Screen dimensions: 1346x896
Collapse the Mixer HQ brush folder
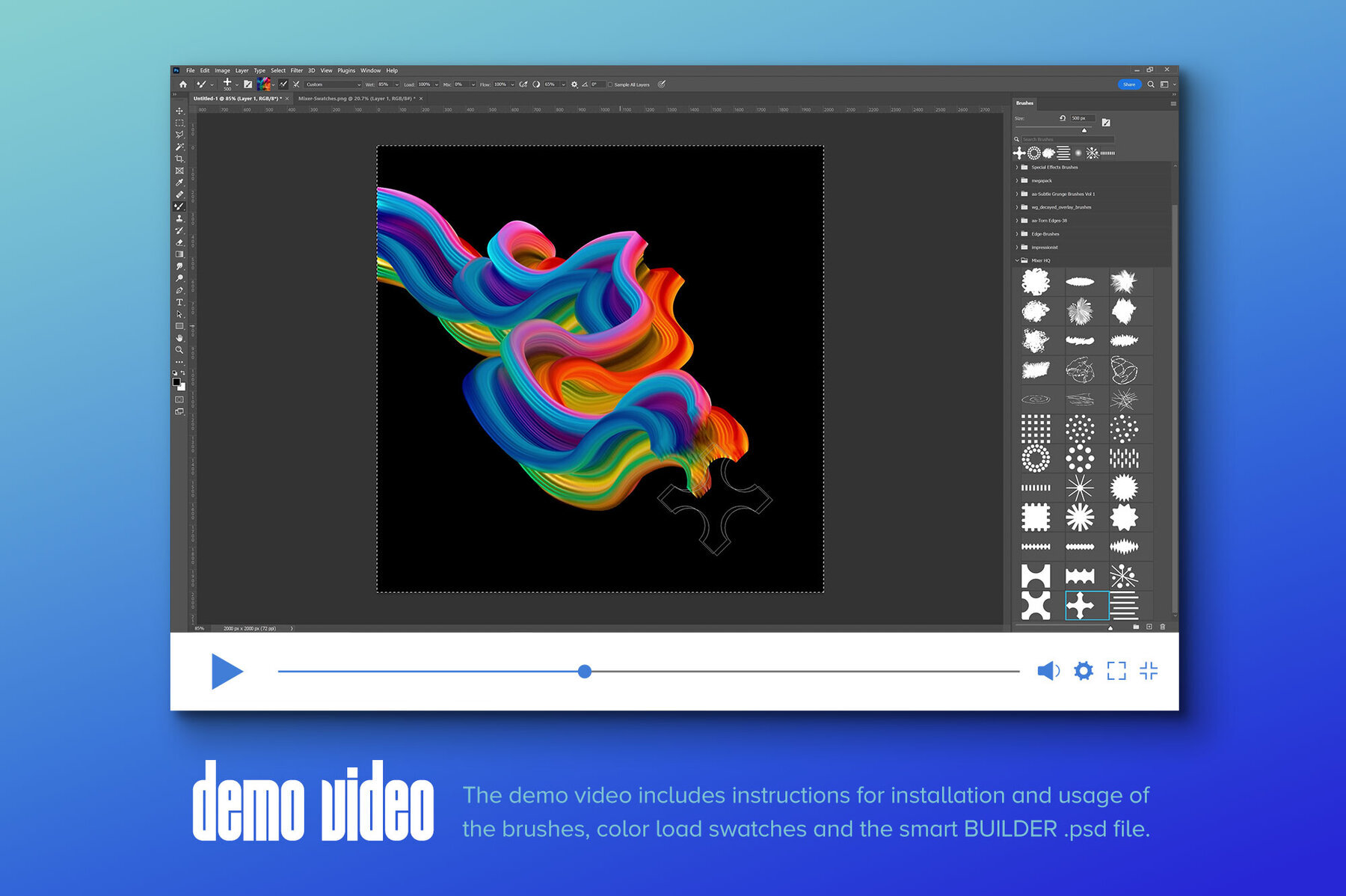(1015, 260)
